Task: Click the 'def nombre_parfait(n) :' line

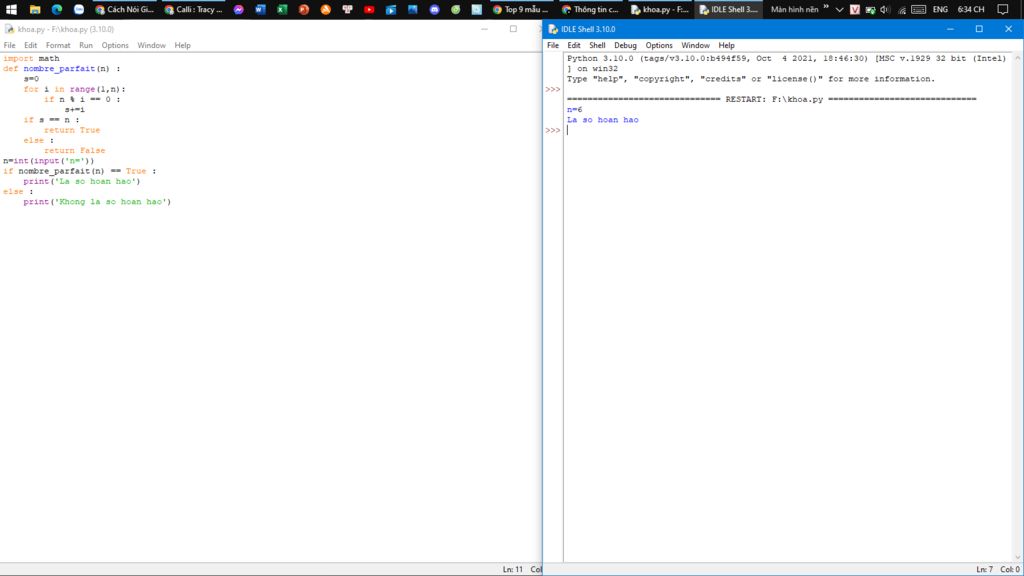Action: pyautogui.click(x=61, y=69)
